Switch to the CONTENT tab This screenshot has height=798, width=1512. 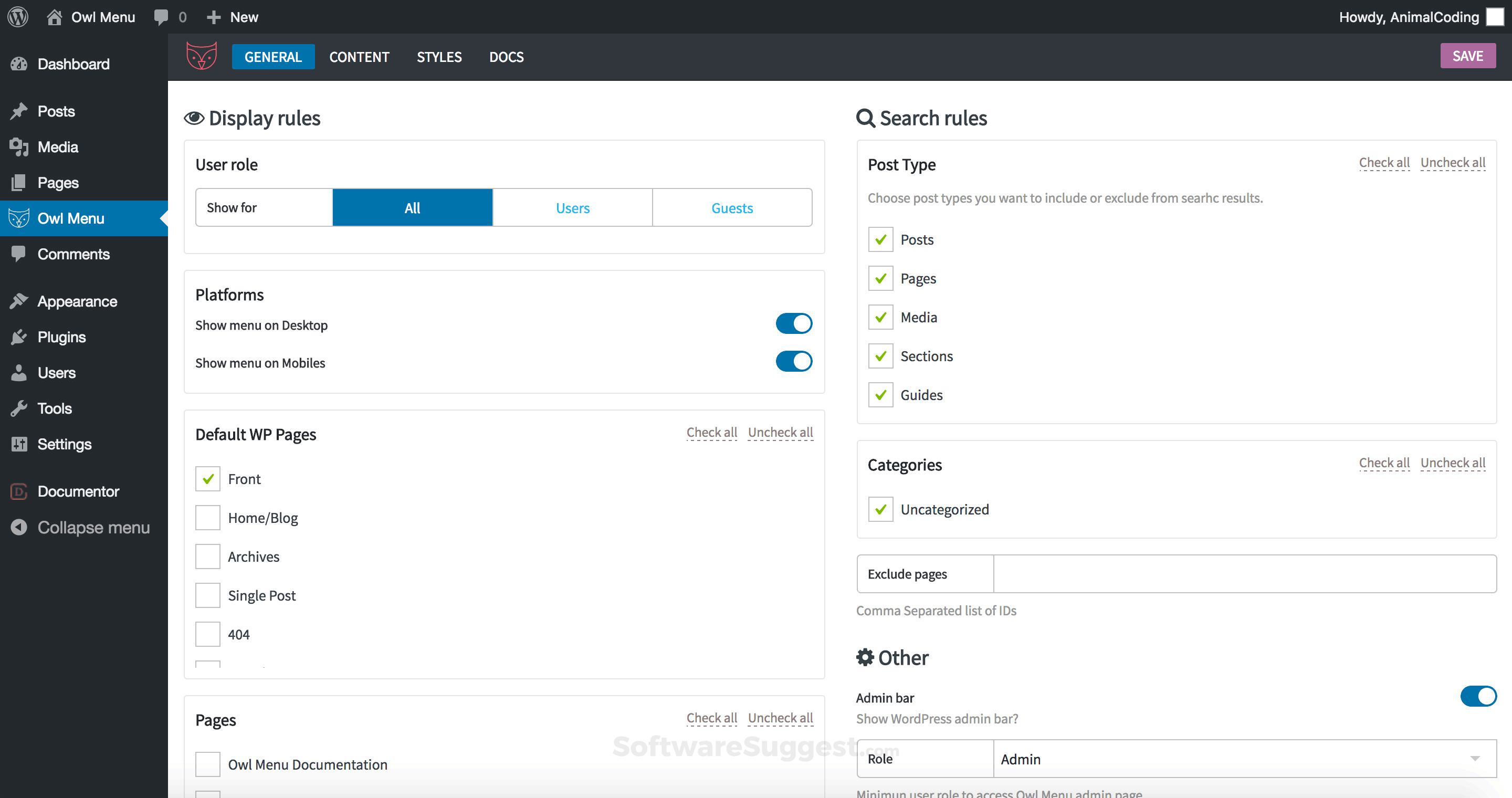[x=359, y=57]
